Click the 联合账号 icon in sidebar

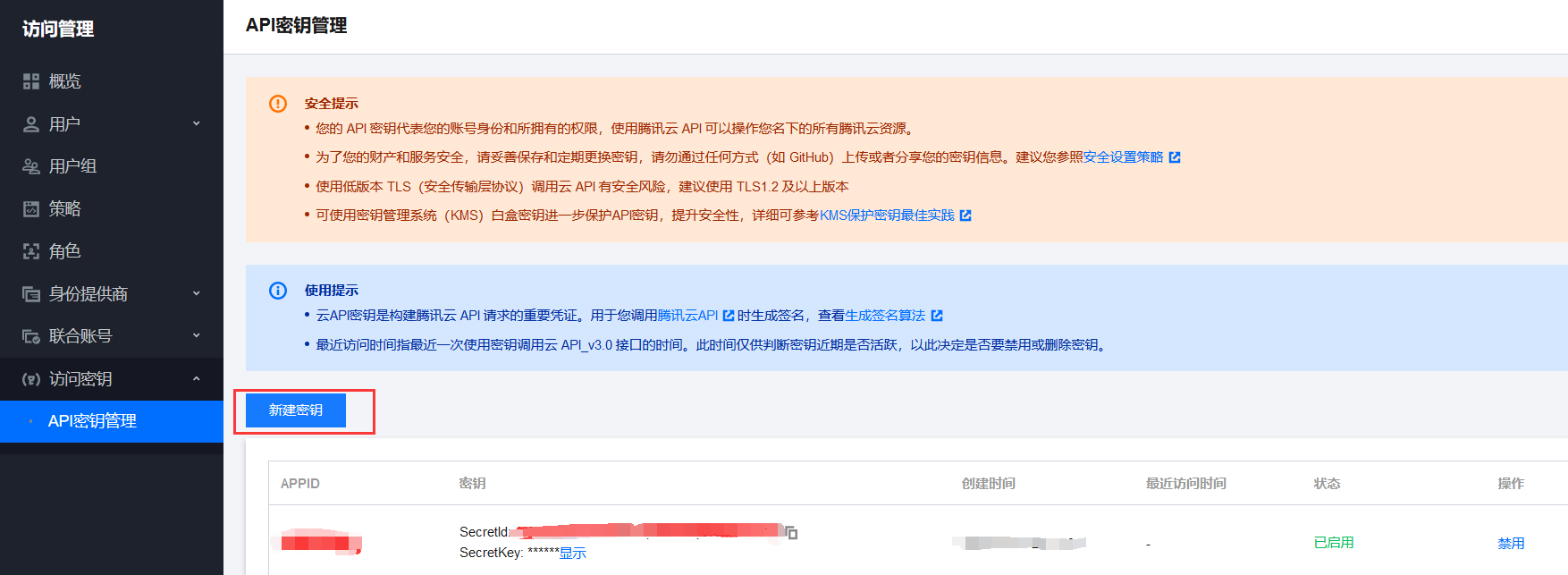coord(31,336)
